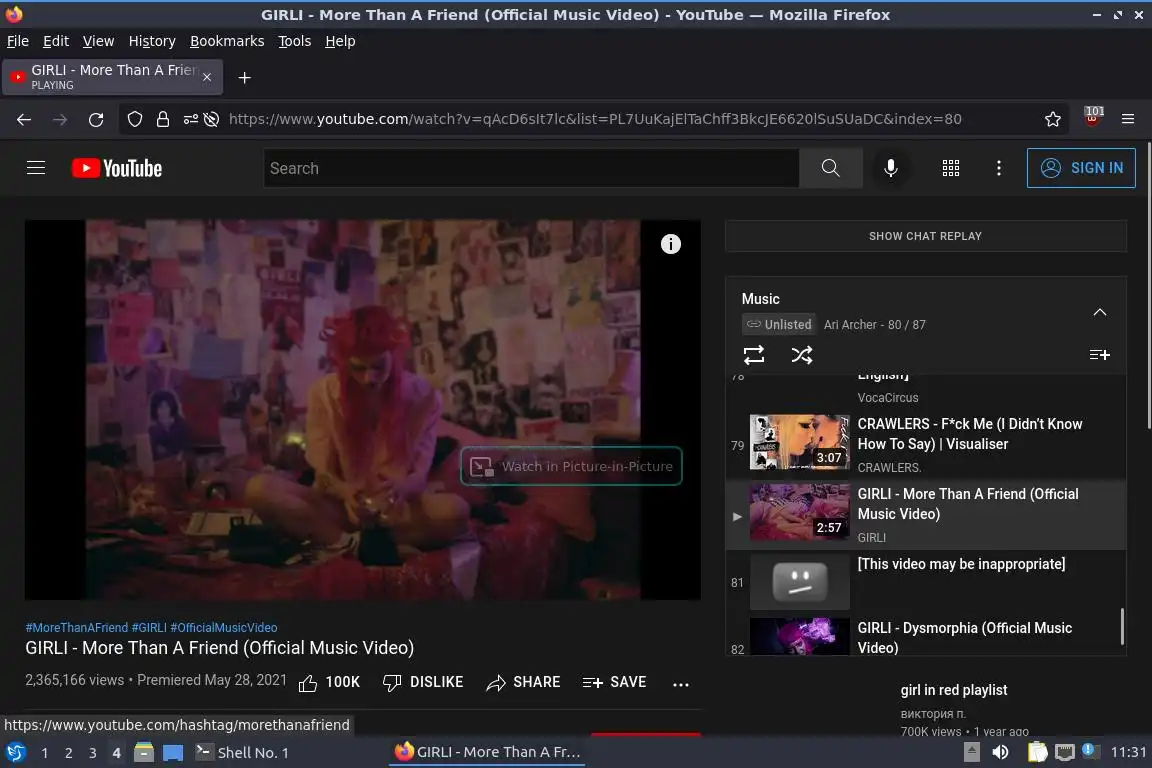The height and width of the screenshot is (768, 1152).
Task: Play CRAWLERS - F*ck Me playlist thumbnail
Action: [x=799, y=442]
